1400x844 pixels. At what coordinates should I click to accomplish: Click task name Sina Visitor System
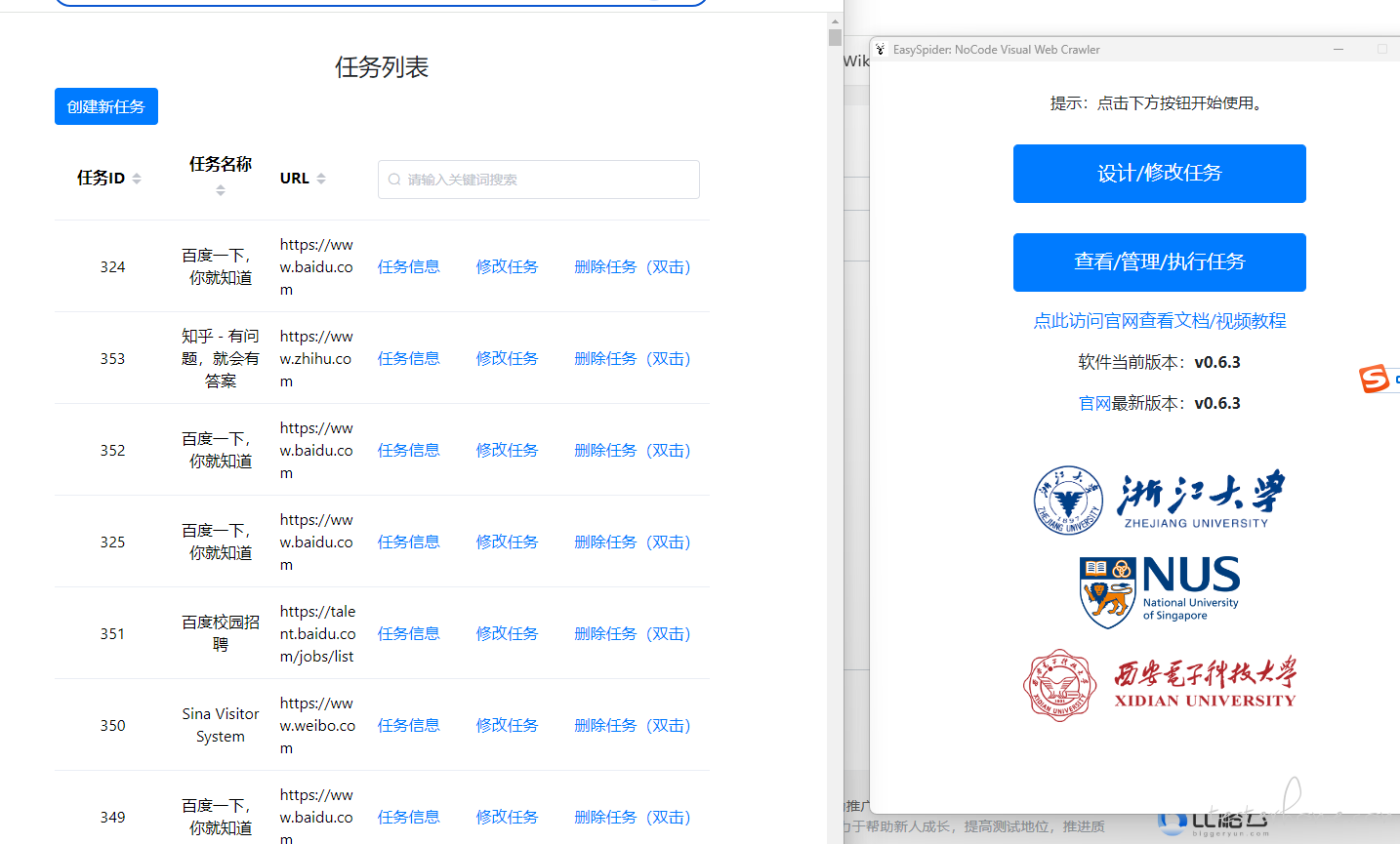click(221, 725)
